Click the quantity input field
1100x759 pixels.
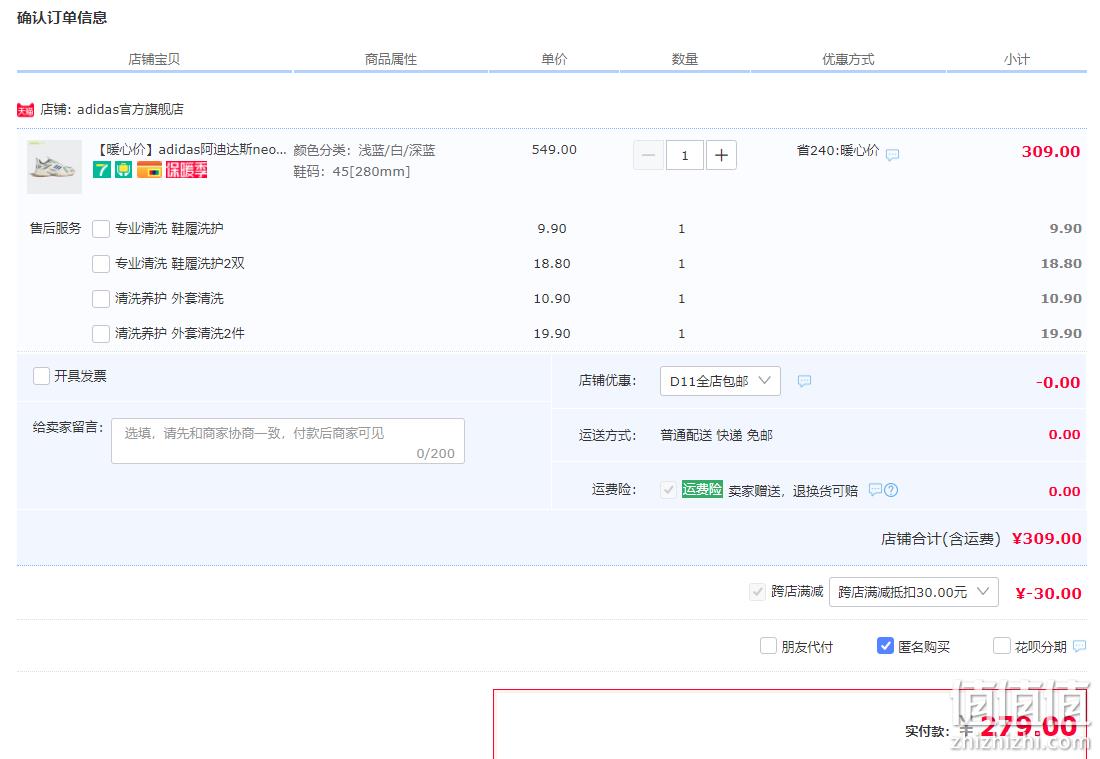[x=685, y=155]
